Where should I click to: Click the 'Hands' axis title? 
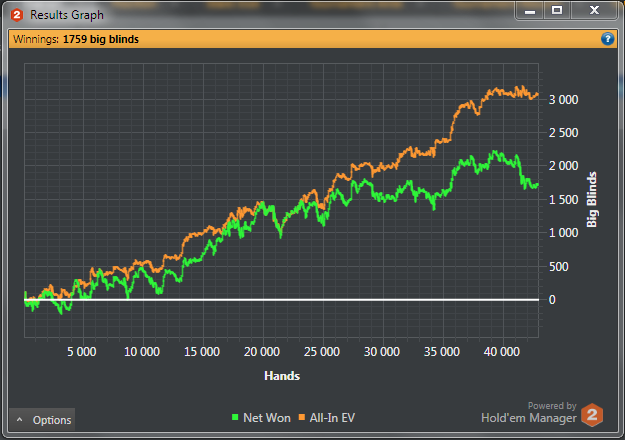pyautogui.click(x=282, y=376)
